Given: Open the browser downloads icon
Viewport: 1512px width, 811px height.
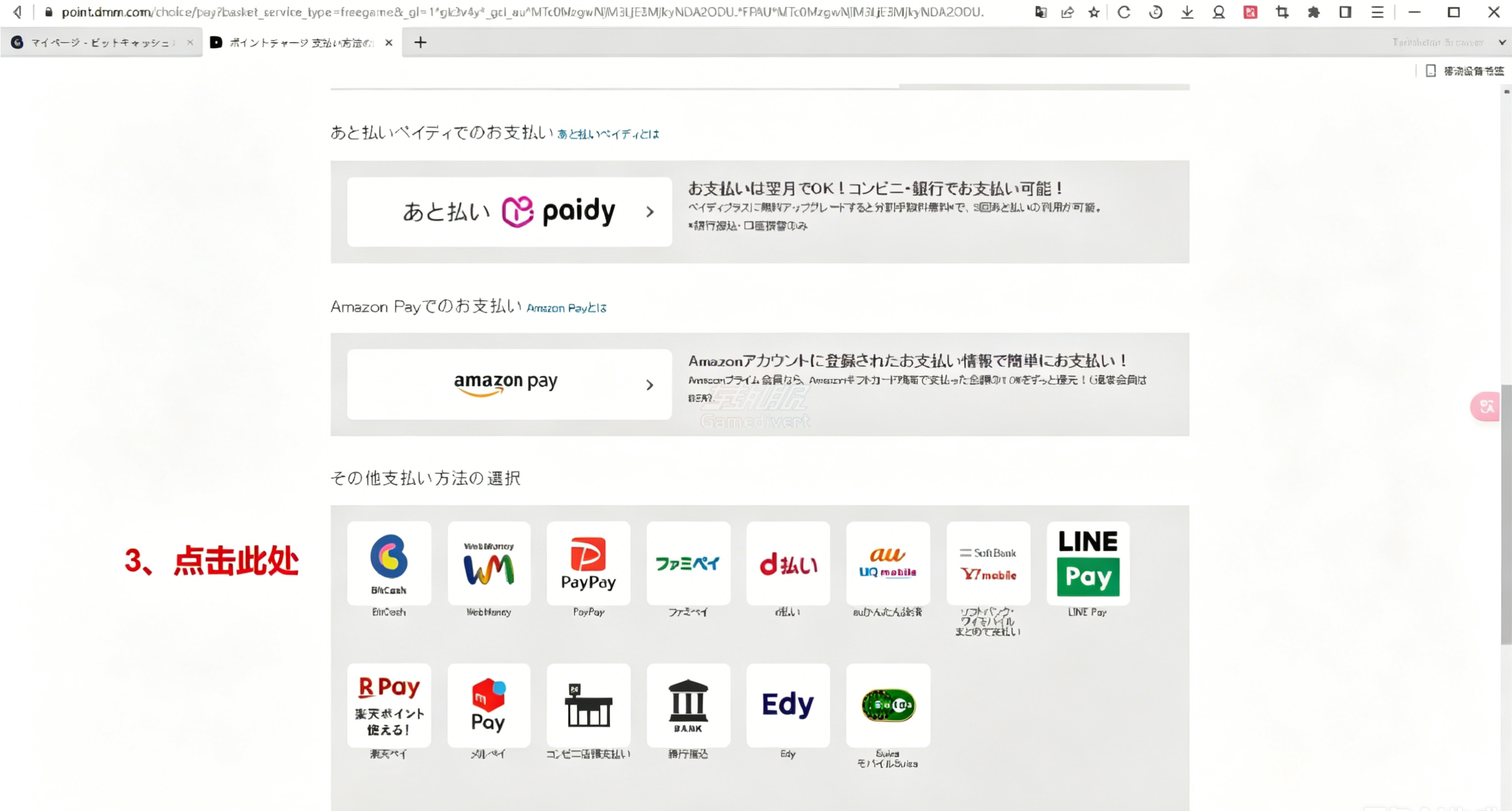Looking at the screenshot, I should click(1187, 12).
